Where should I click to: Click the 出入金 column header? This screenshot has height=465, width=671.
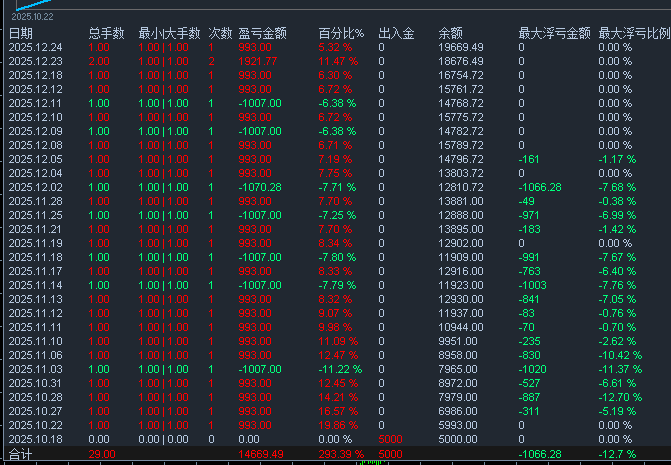(x=396, y=34)
